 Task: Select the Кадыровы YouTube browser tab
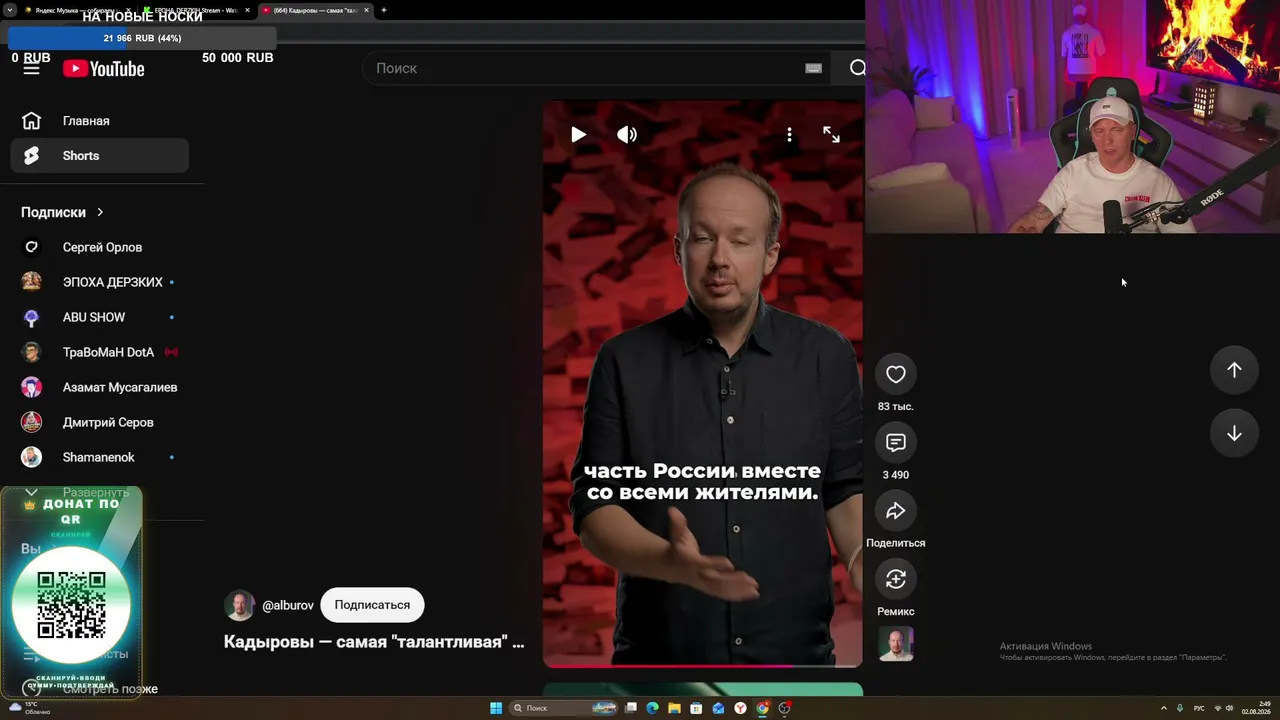pos(316,10)
